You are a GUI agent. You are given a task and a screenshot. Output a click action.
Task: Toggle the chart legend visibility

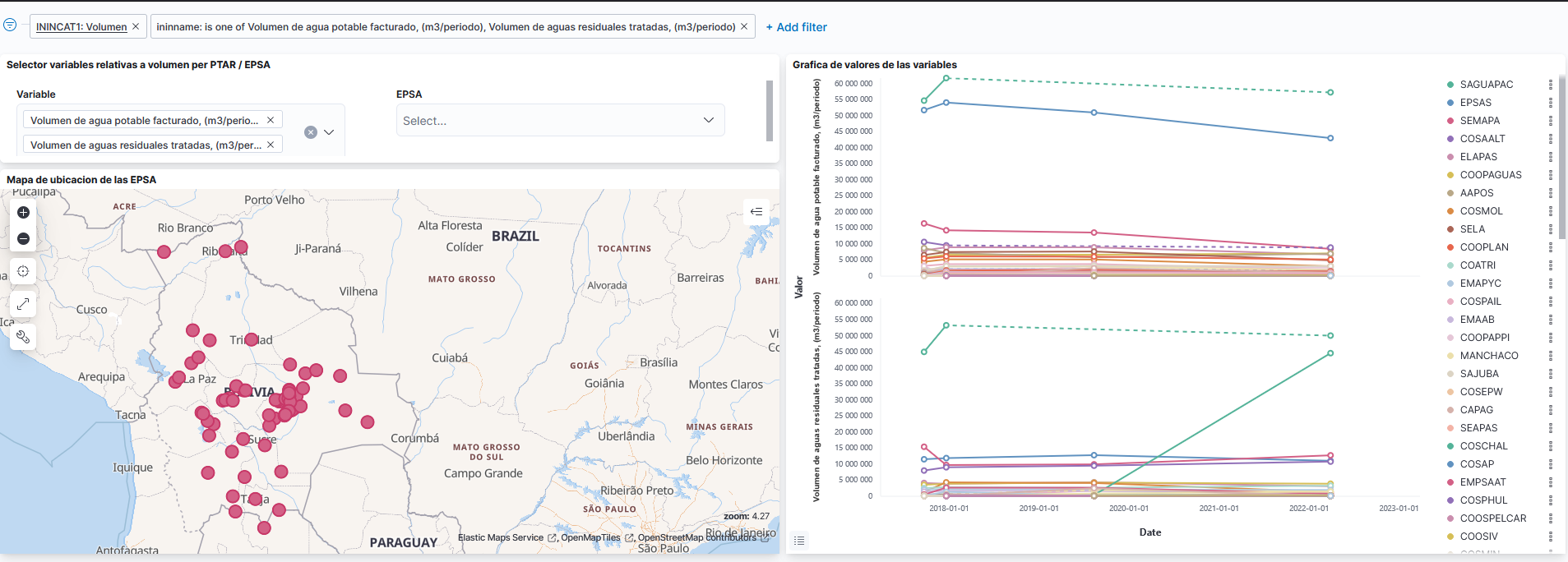coord(799,540)
